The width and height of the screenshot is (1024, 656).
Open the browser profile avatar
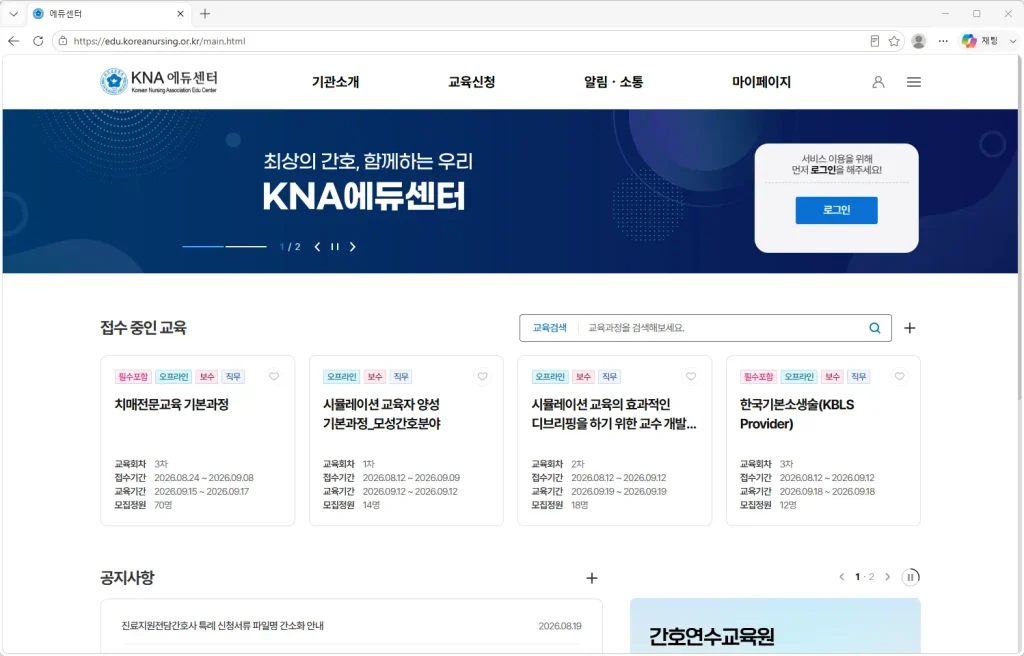click(918, 41)
